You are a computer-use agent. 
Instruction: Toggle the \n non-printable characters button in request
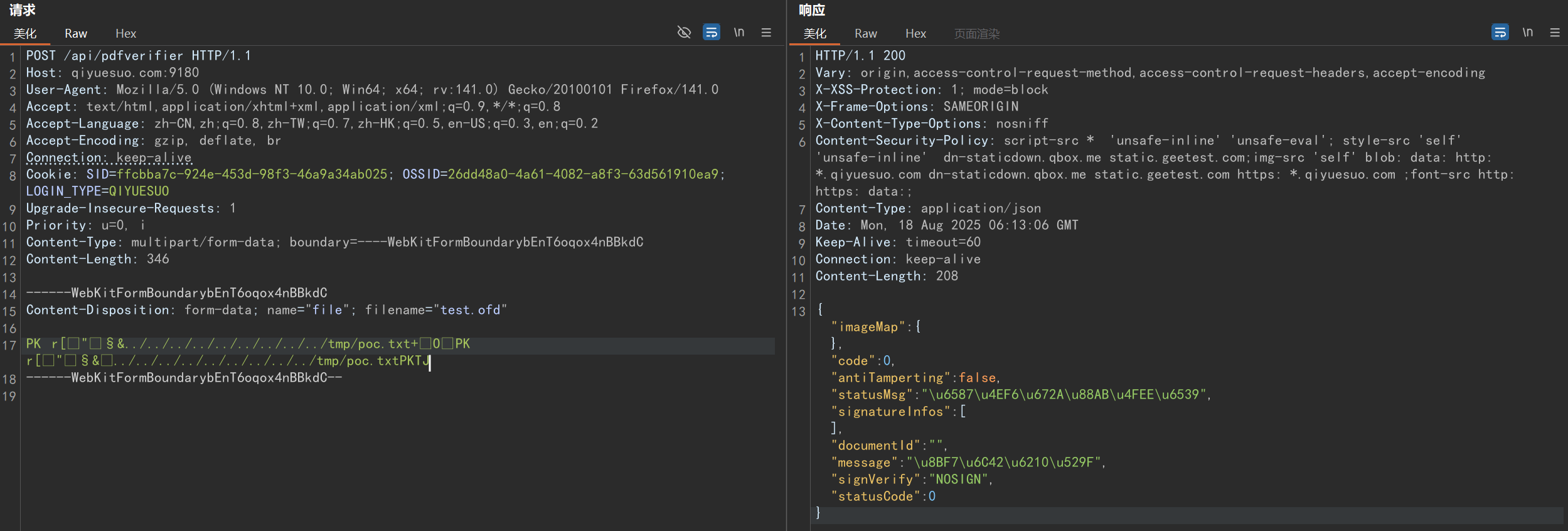[739, 32]
